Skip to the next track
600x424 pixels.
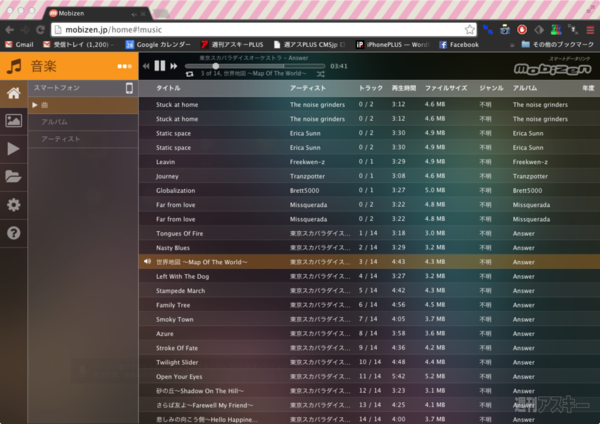174,66
